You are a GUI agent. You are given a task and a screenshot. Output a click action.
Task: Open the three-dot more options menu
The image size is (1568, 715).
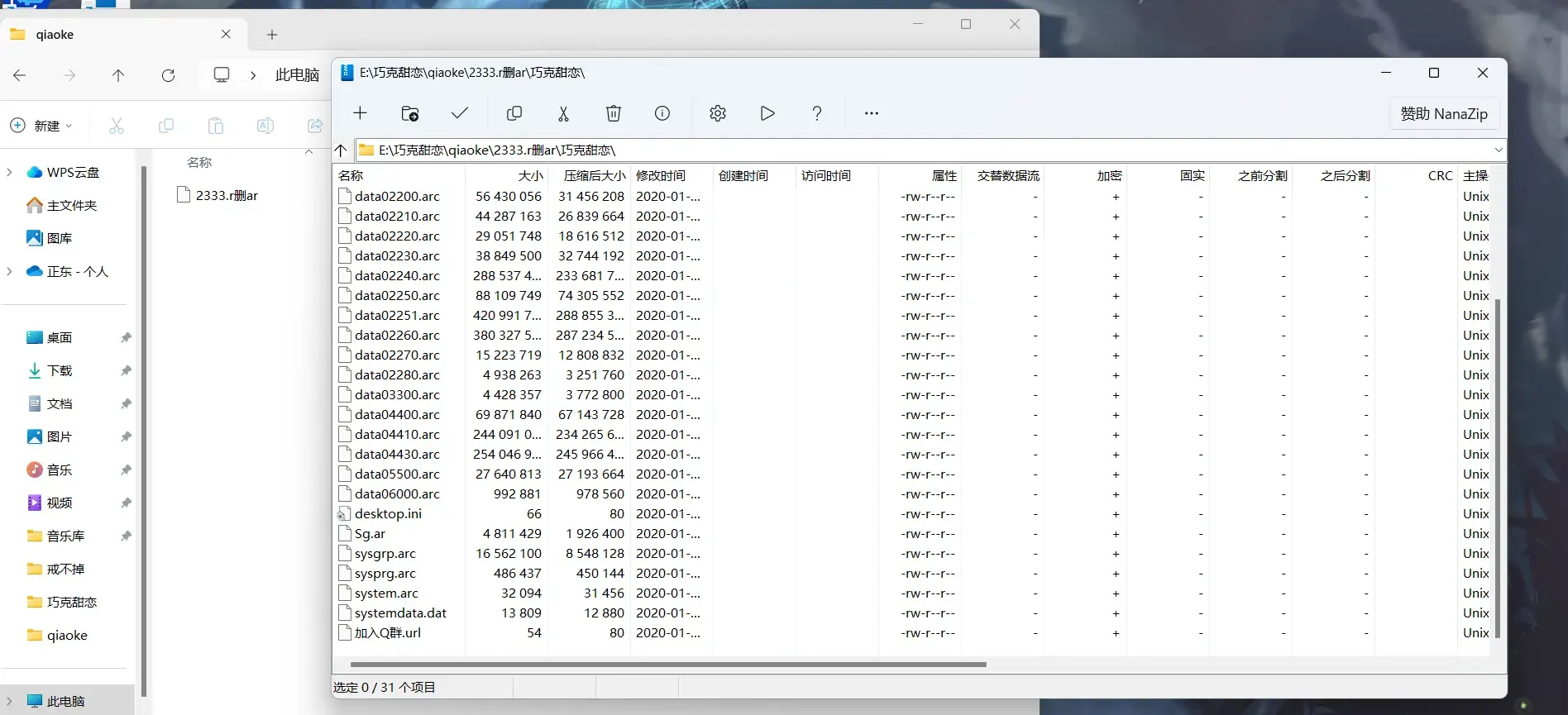(871, 113)
